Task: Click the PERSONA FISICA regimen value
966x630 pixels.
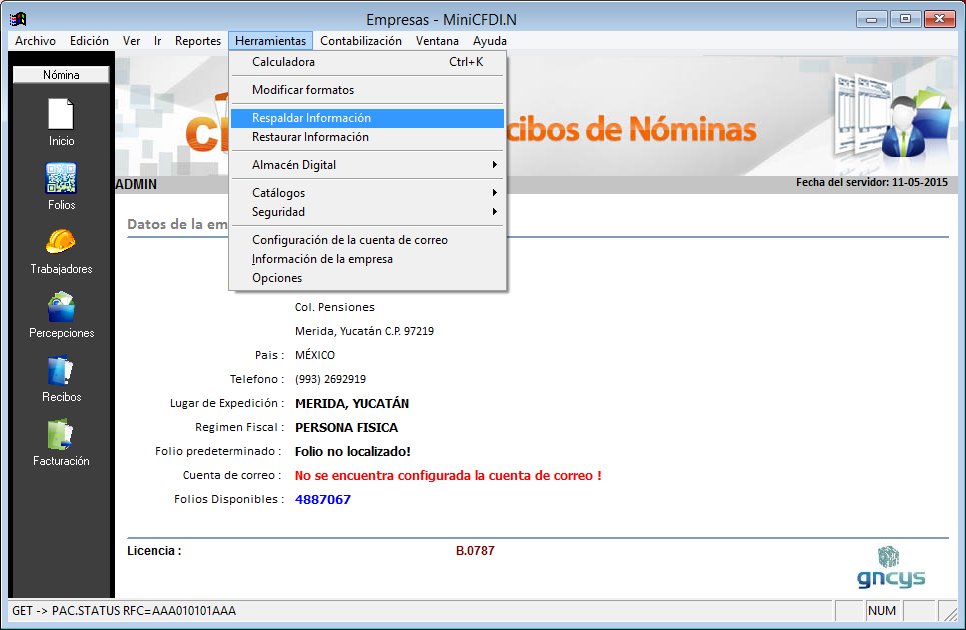Action: (346, 427)
